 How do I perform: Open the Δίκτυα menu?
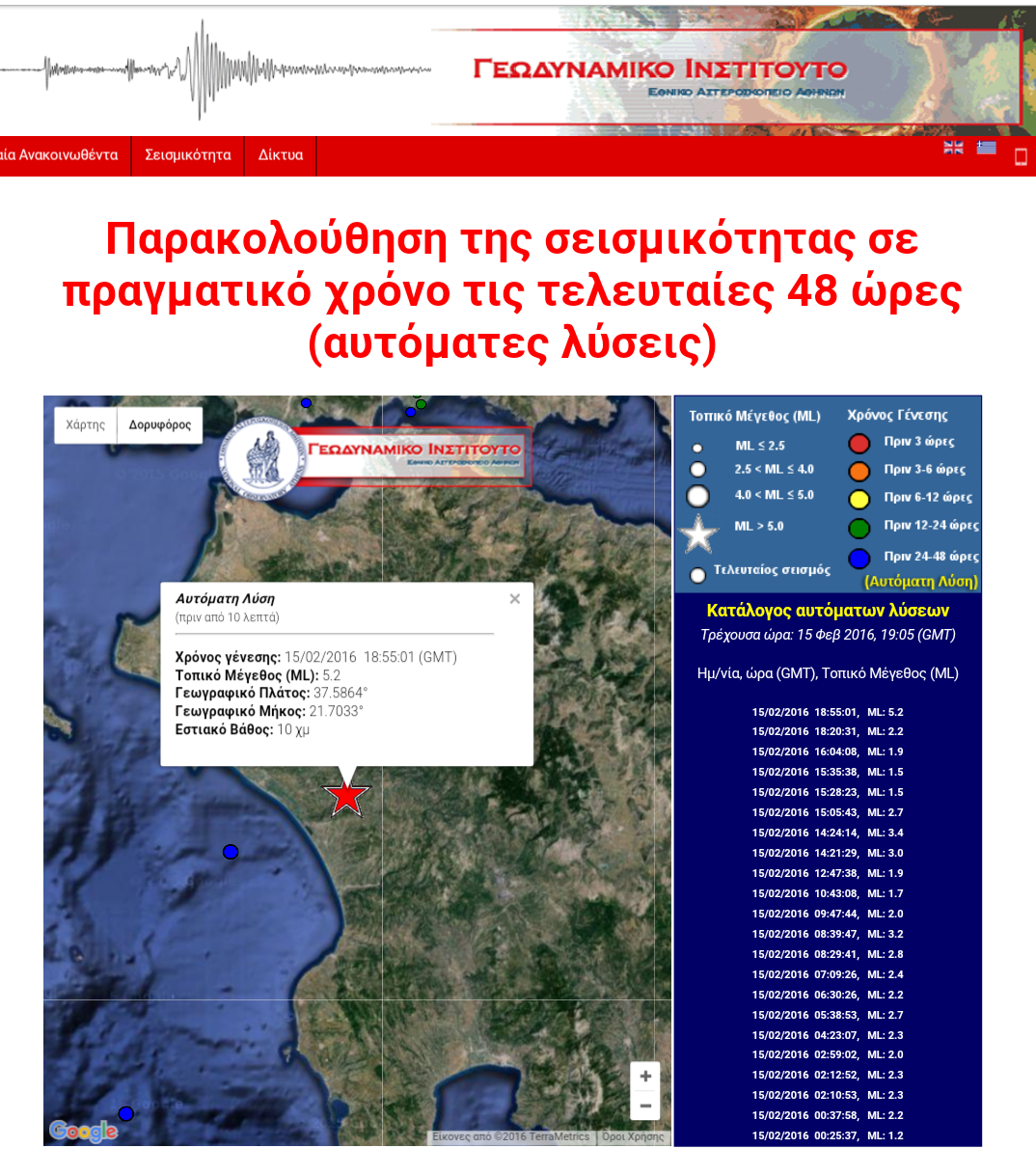(x=281, y=154)
